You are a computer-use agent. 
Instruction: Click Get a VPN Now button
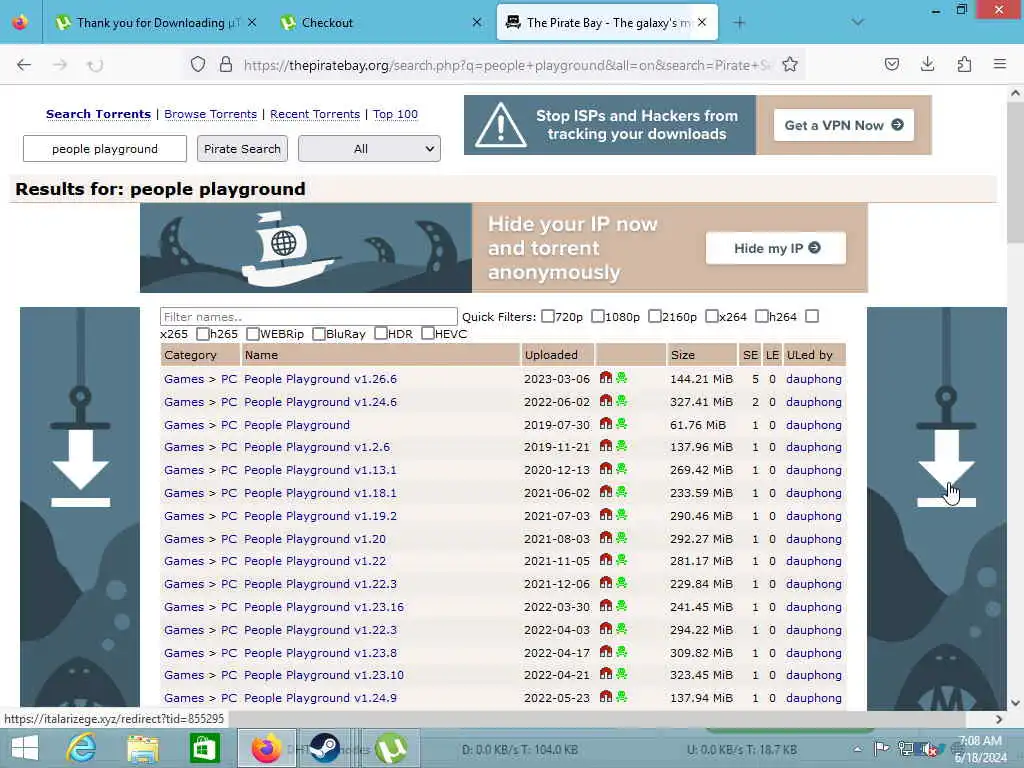coord(844,125)
